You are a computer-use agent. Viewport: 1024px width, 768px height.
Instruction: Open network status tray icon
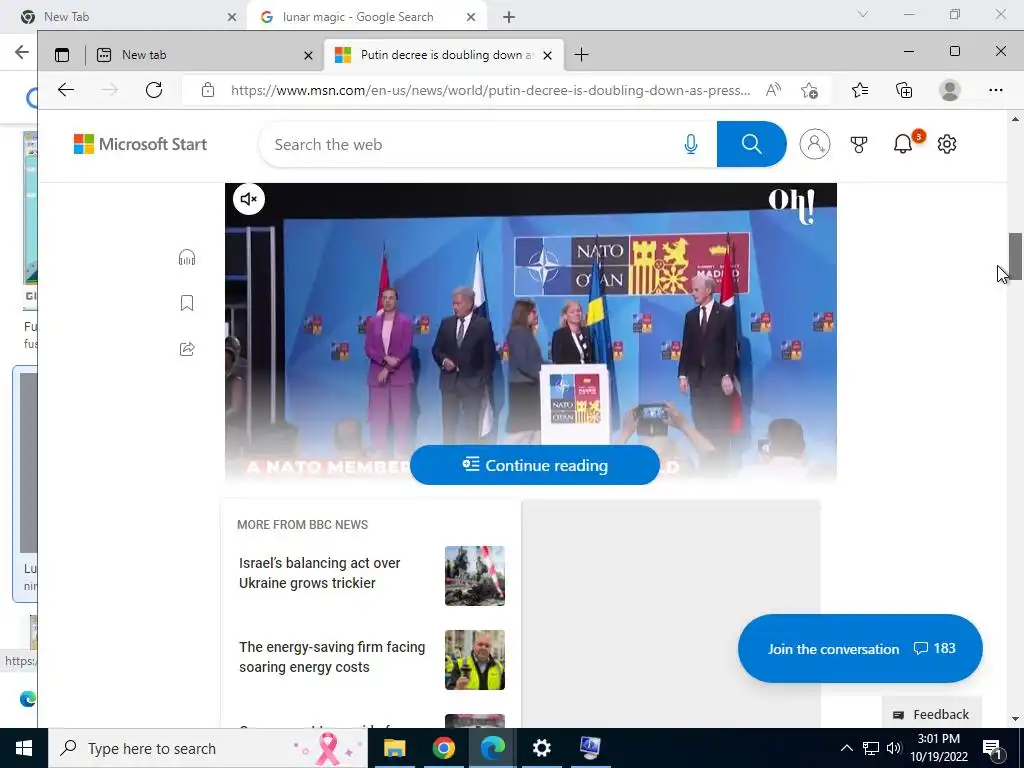click(x=871, y=748)
